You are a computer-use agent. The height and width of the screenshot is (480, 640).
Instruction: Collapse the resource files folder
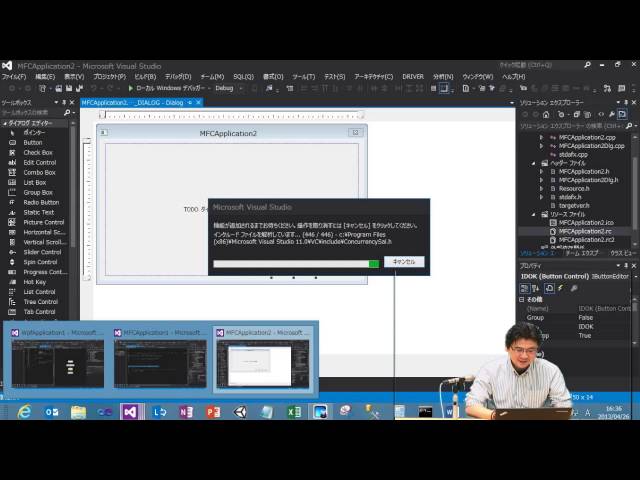tap(533, 214)
